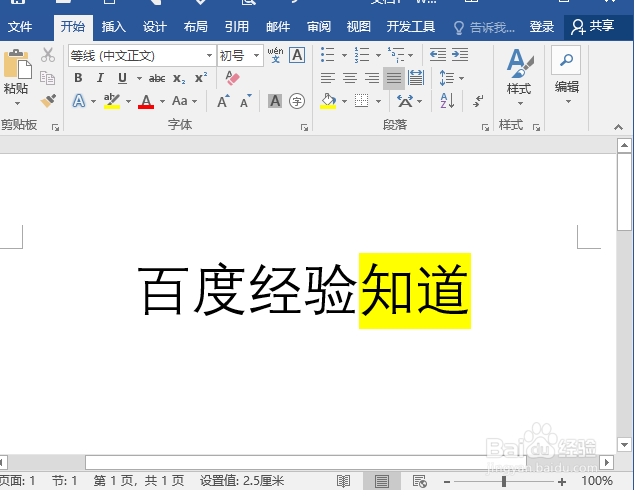Decrease font size with smaller A
Image resolution: width=634 pixels, height=490 pixels.
(245, 101)
